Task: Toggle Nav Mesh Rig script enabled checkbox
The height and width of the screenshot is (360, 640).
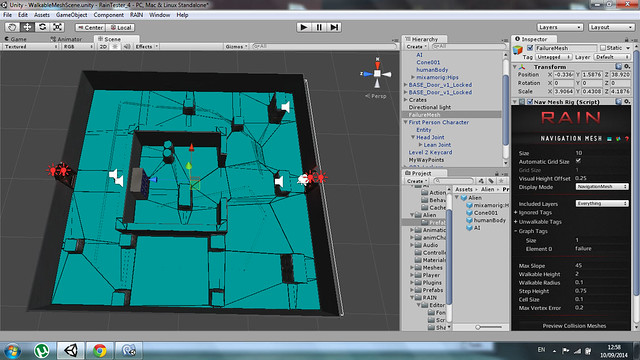Action: tap(530, 102)
